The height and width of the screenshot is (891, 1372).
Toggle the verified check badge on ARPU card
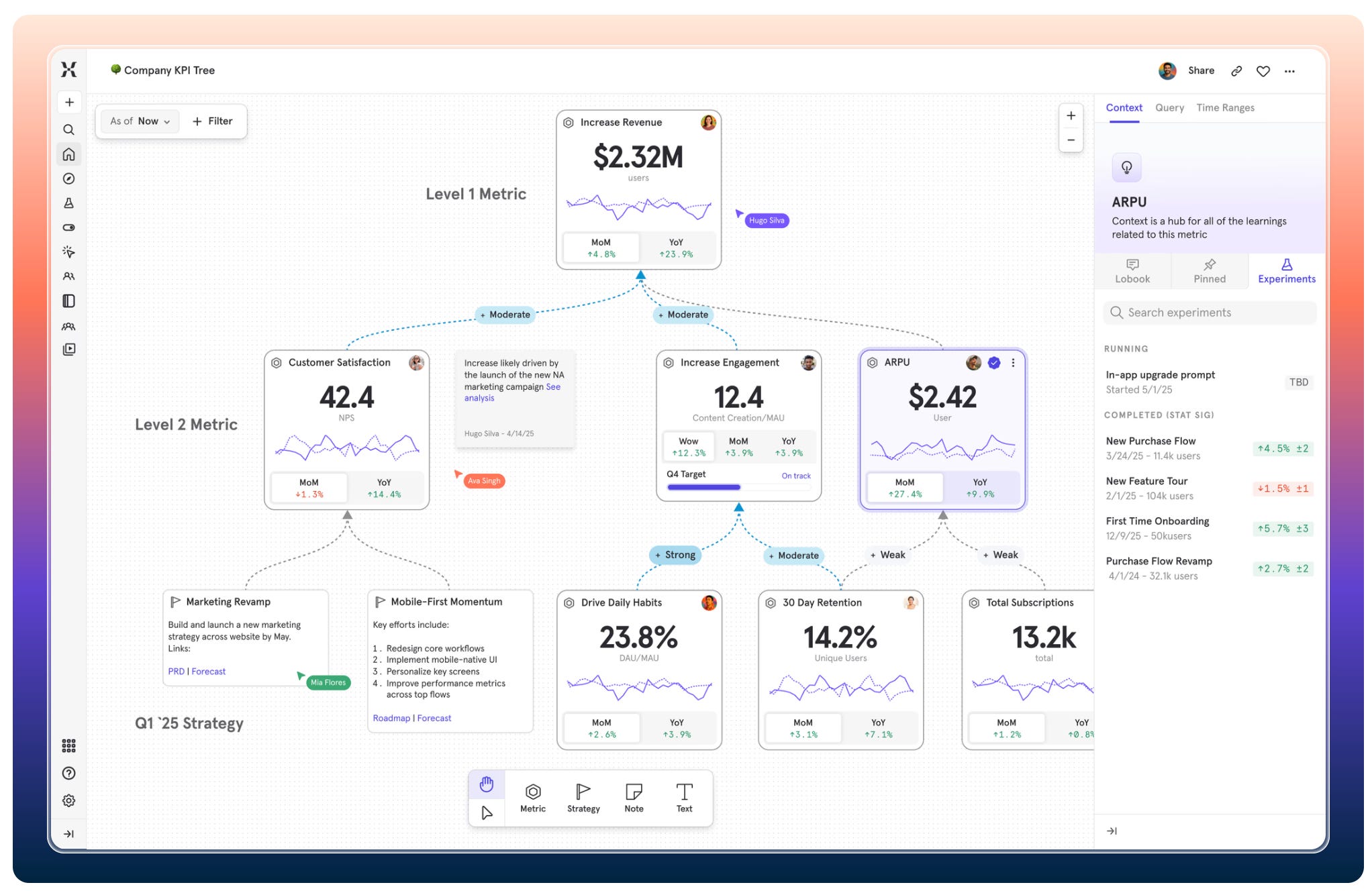coord(994,363)
